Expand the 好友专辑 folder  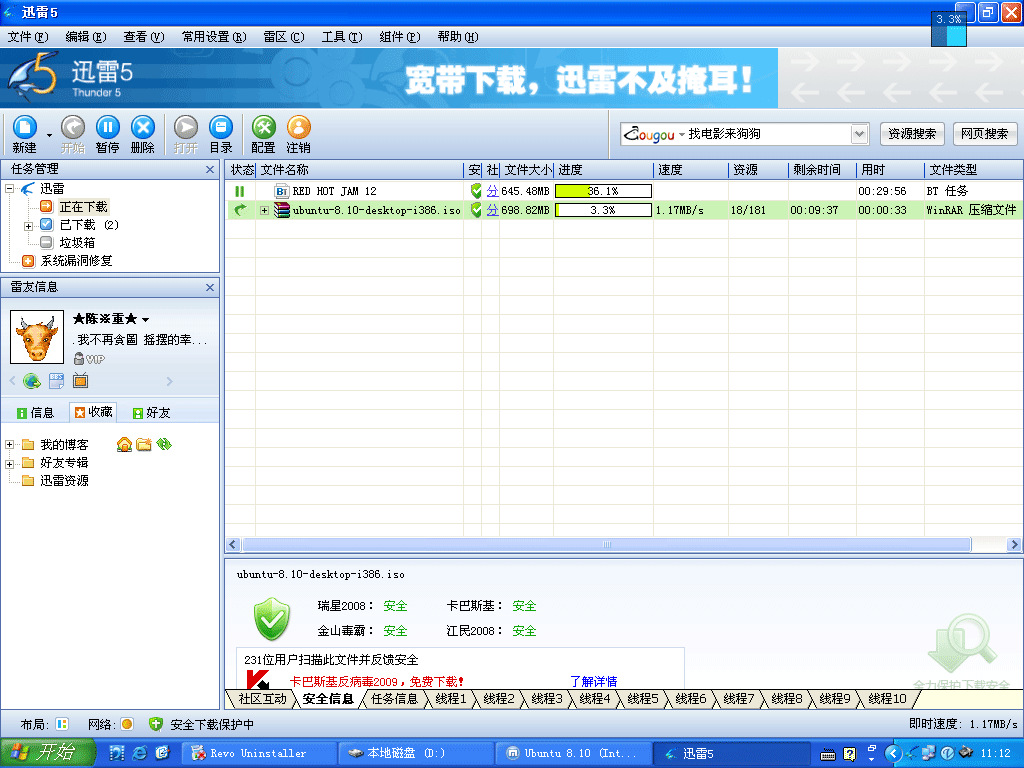(x=10, y=464)
